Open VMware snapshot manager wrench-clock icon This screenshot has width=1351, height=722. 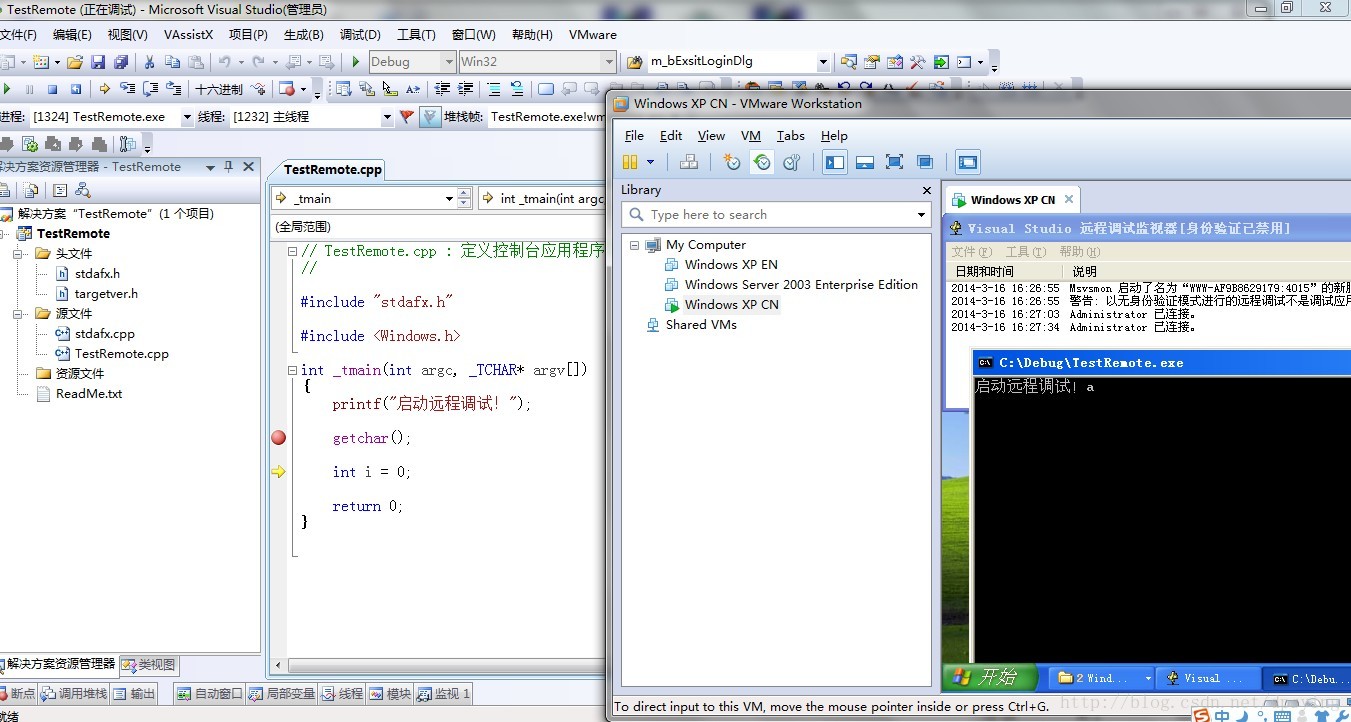click(791, 162)
